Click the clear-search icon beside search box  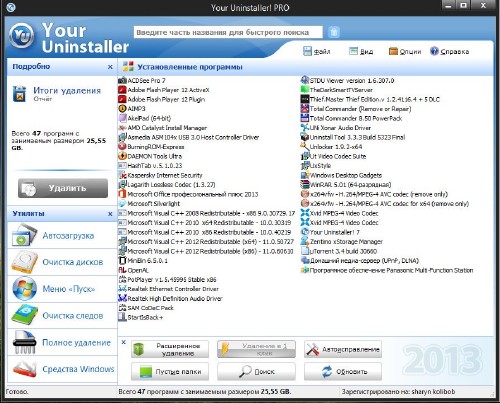pyautogui.click(x=334, y=32)
